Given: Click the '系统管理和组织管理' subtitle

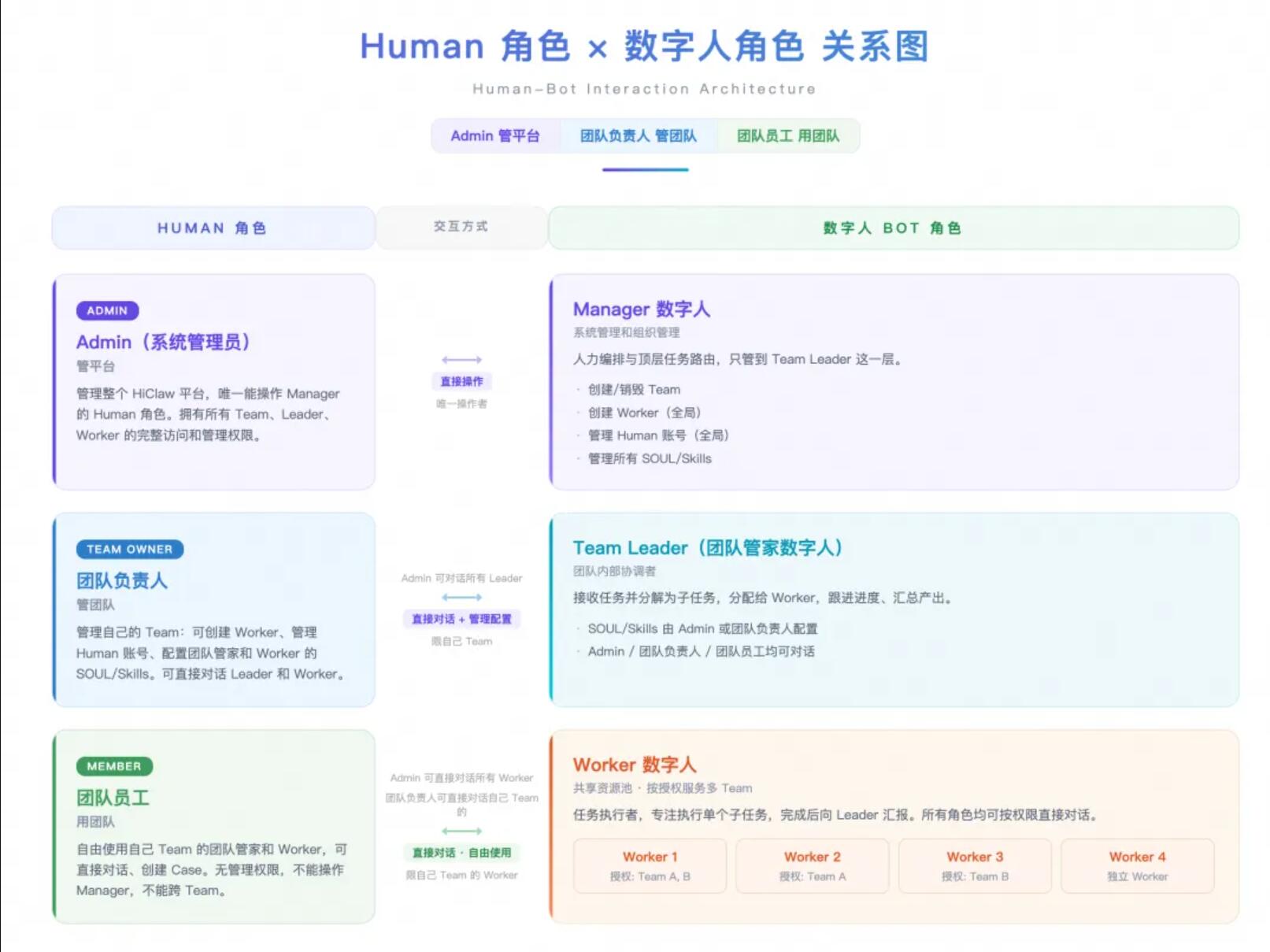Looking at the screenshot, I should click(x=627, y=332).
